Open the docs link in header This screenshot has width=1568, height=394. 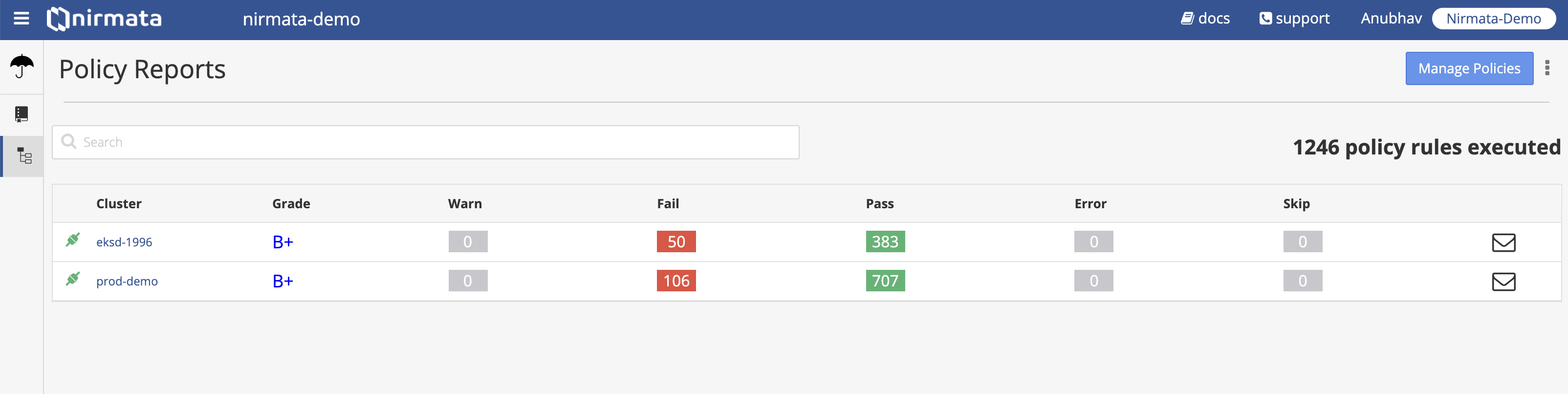(x=1205, y=19)
